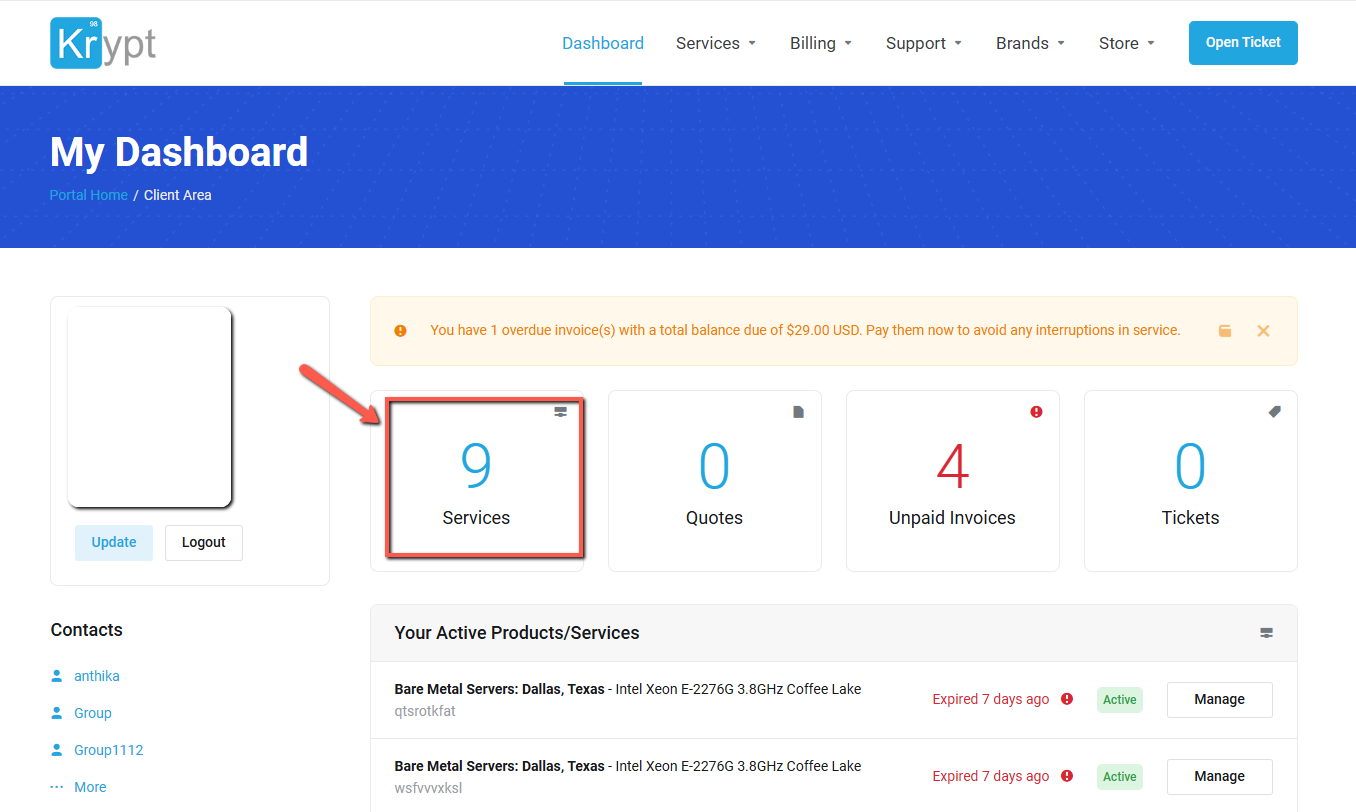Click red warning icon beside qtsrotkfat expiry
The width and height of the screenshot is (1356, 812).
pos(1067,699)
